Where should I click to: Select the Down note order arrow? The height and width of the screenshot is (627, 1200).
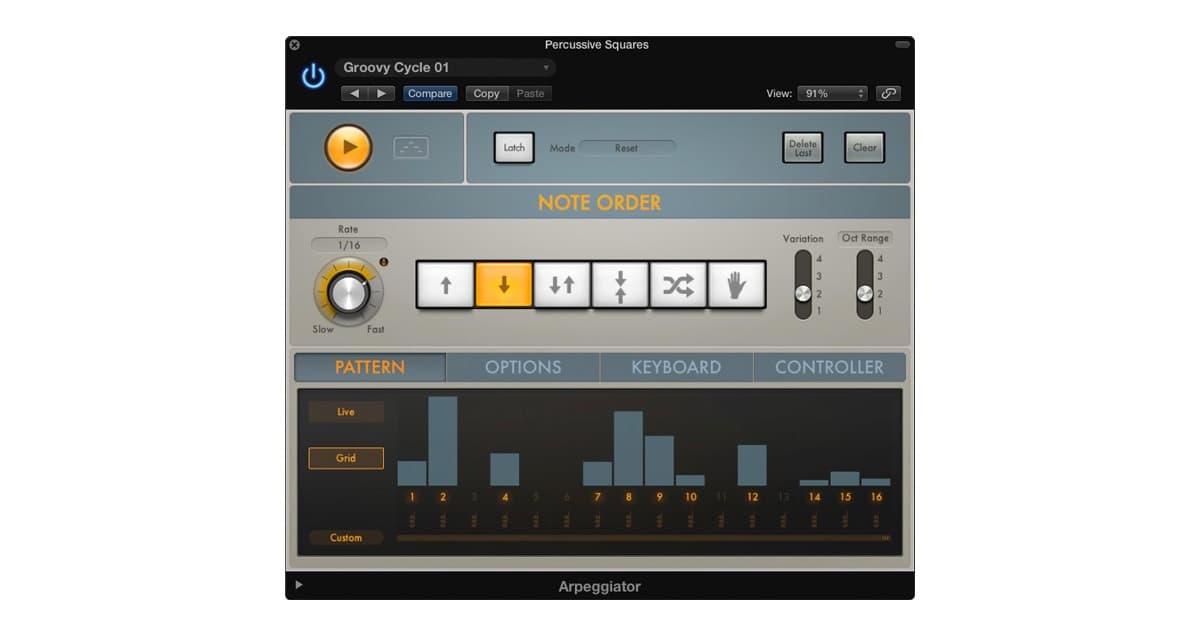[x=504, y=285]
